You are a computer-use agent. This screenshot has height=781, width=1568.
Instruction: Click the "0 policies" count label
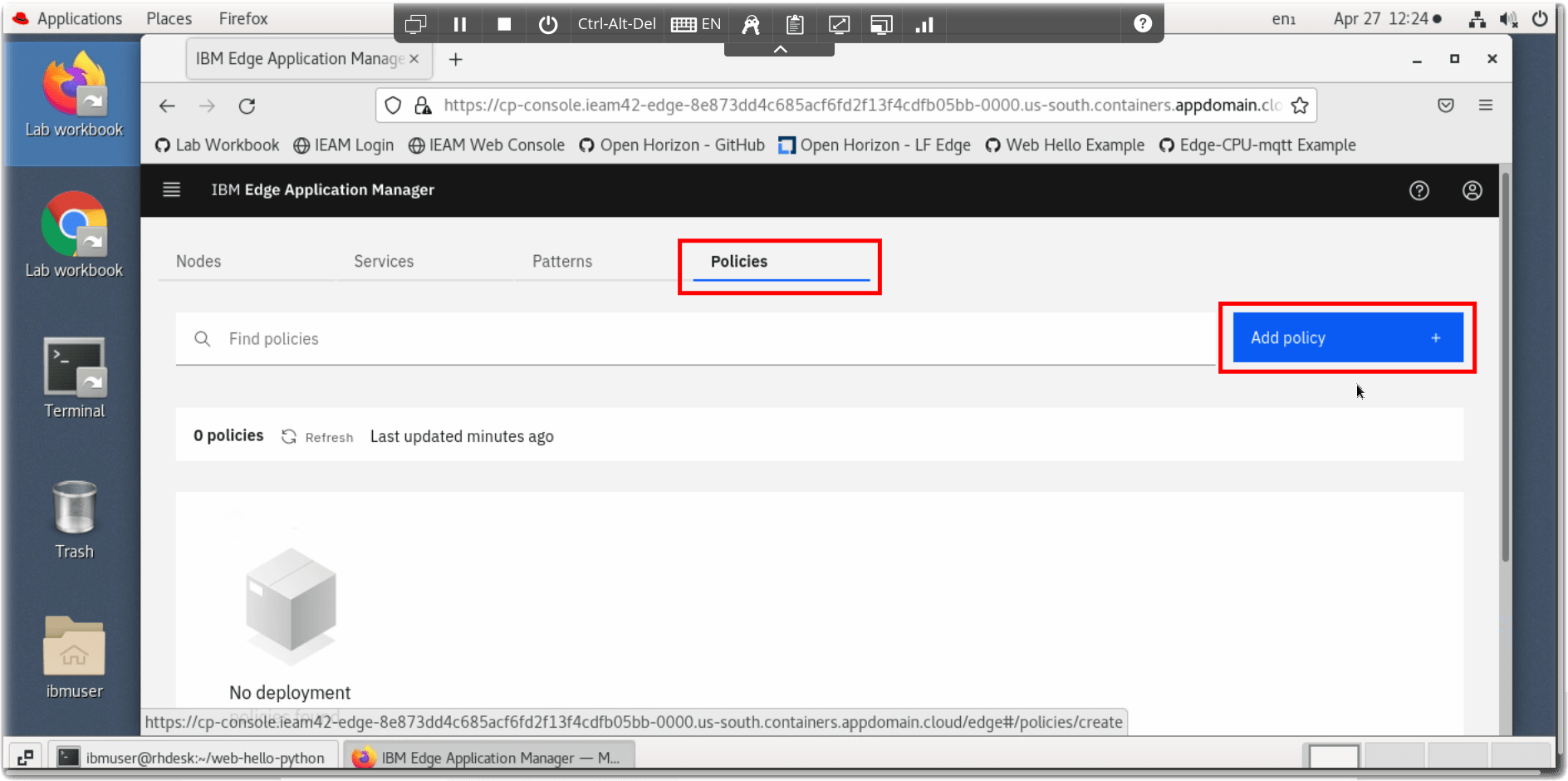pyautogui.click(x=228, y=436)
